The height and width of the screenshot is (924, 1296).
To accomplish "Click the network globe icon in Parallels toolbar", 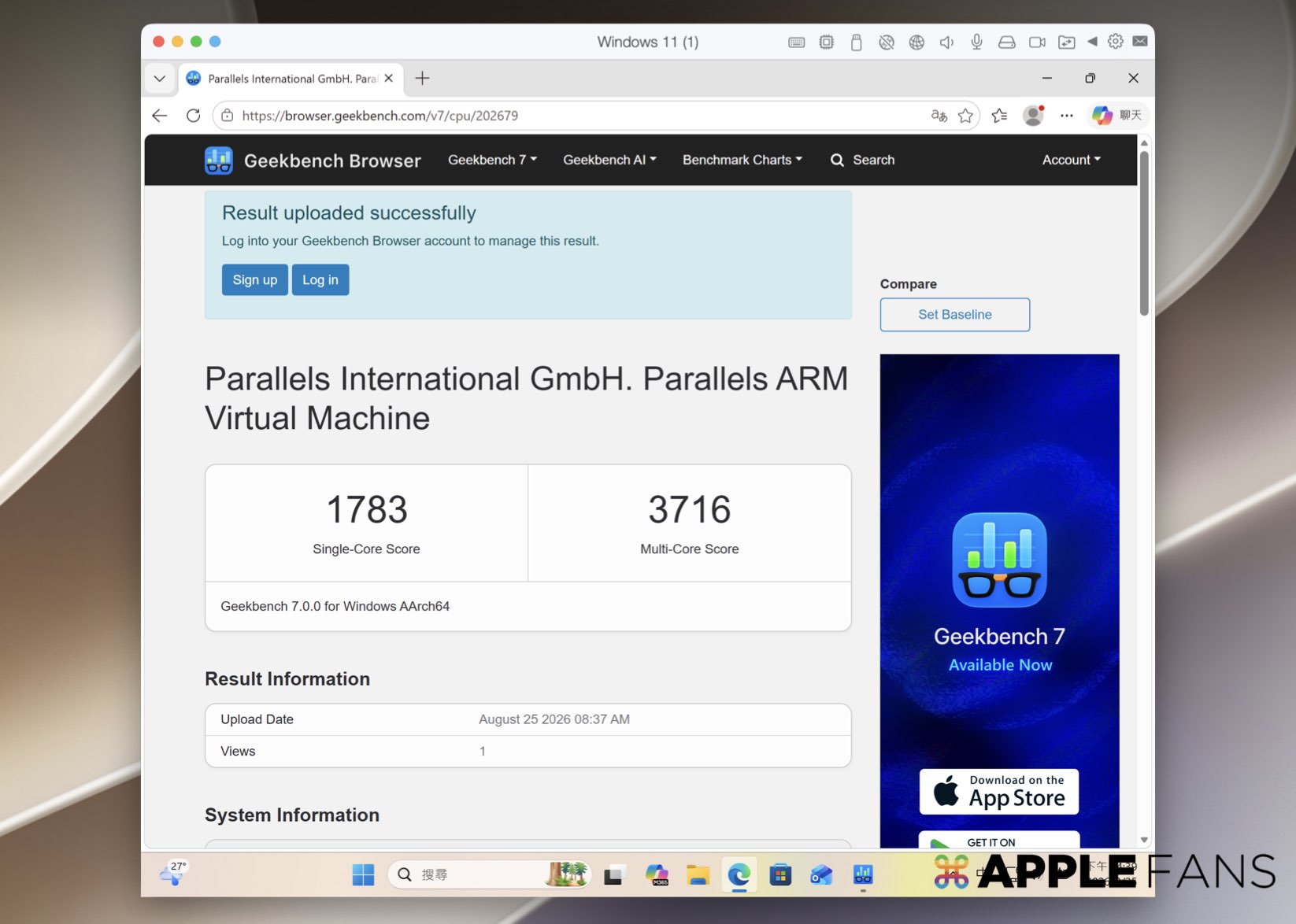I will 916,42.
